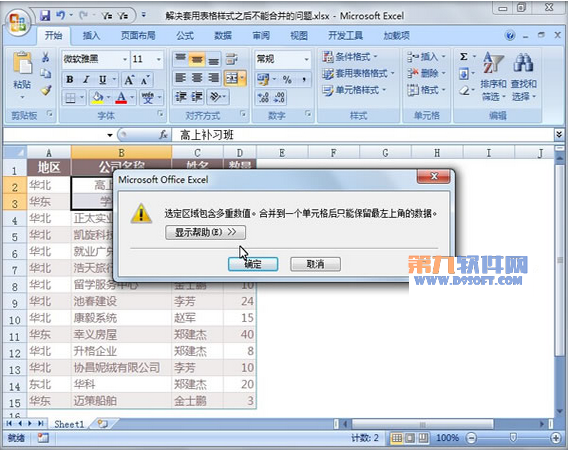Switch to 公式 ribbon tab
This screenshot has height=450, width=568.
click(185, 36)
